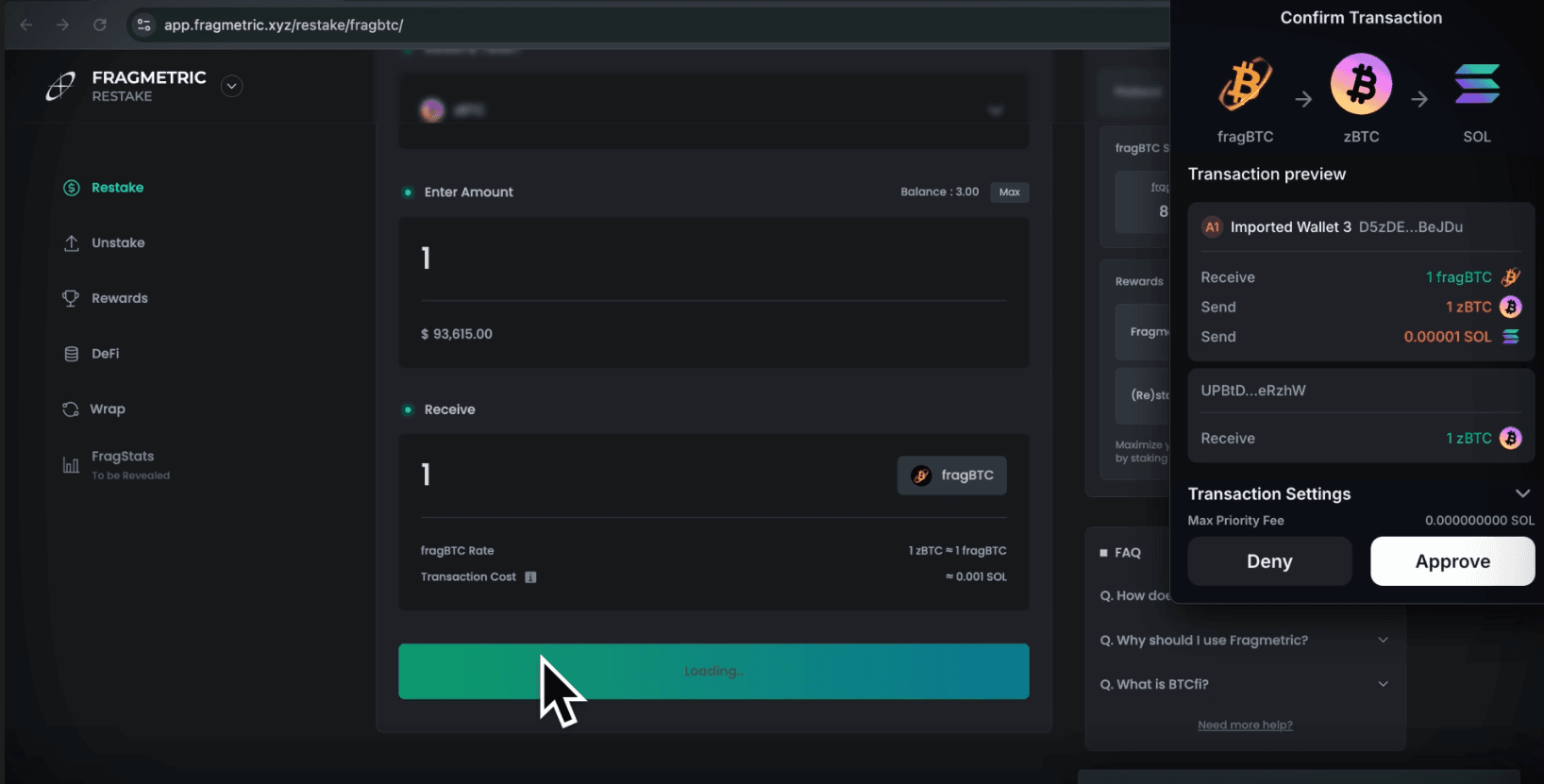The image size is (1544, 784).
Task: Expand 'Why should I use Fragmetric?' FAQ
Action: (1244, 640)
